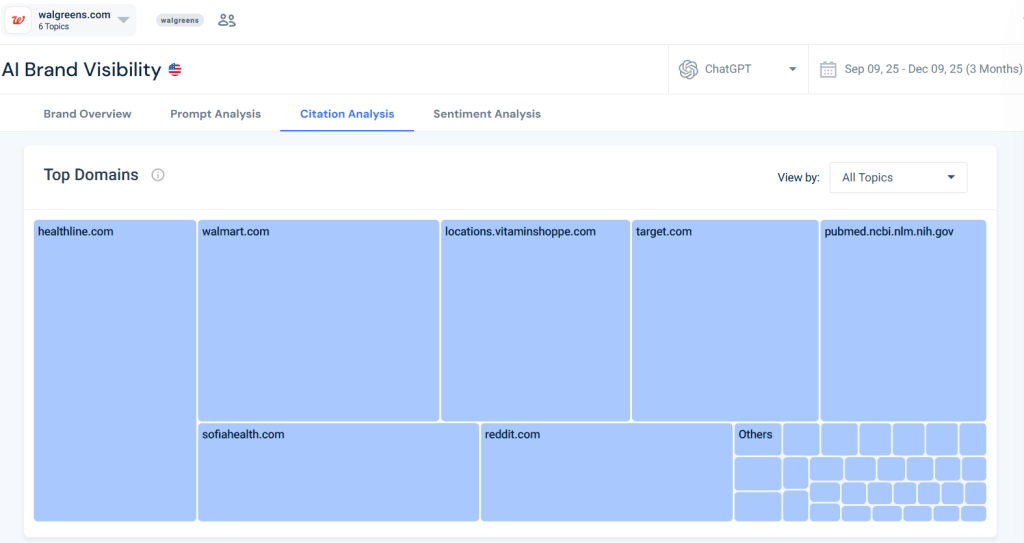Open the calendar date icon
The image size is (1024, 543).
pyautogui.click(x=828, y=69)
